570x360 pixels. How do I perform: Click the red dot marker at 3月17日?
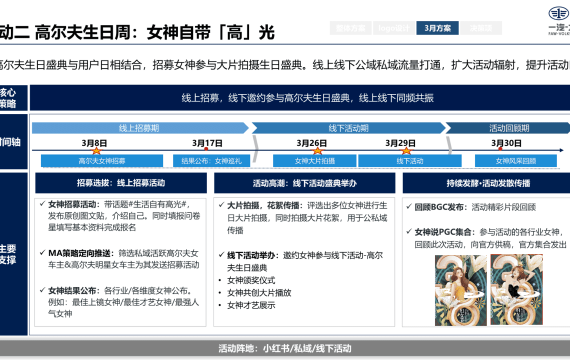pyautogui.click(x=206, y=149)
